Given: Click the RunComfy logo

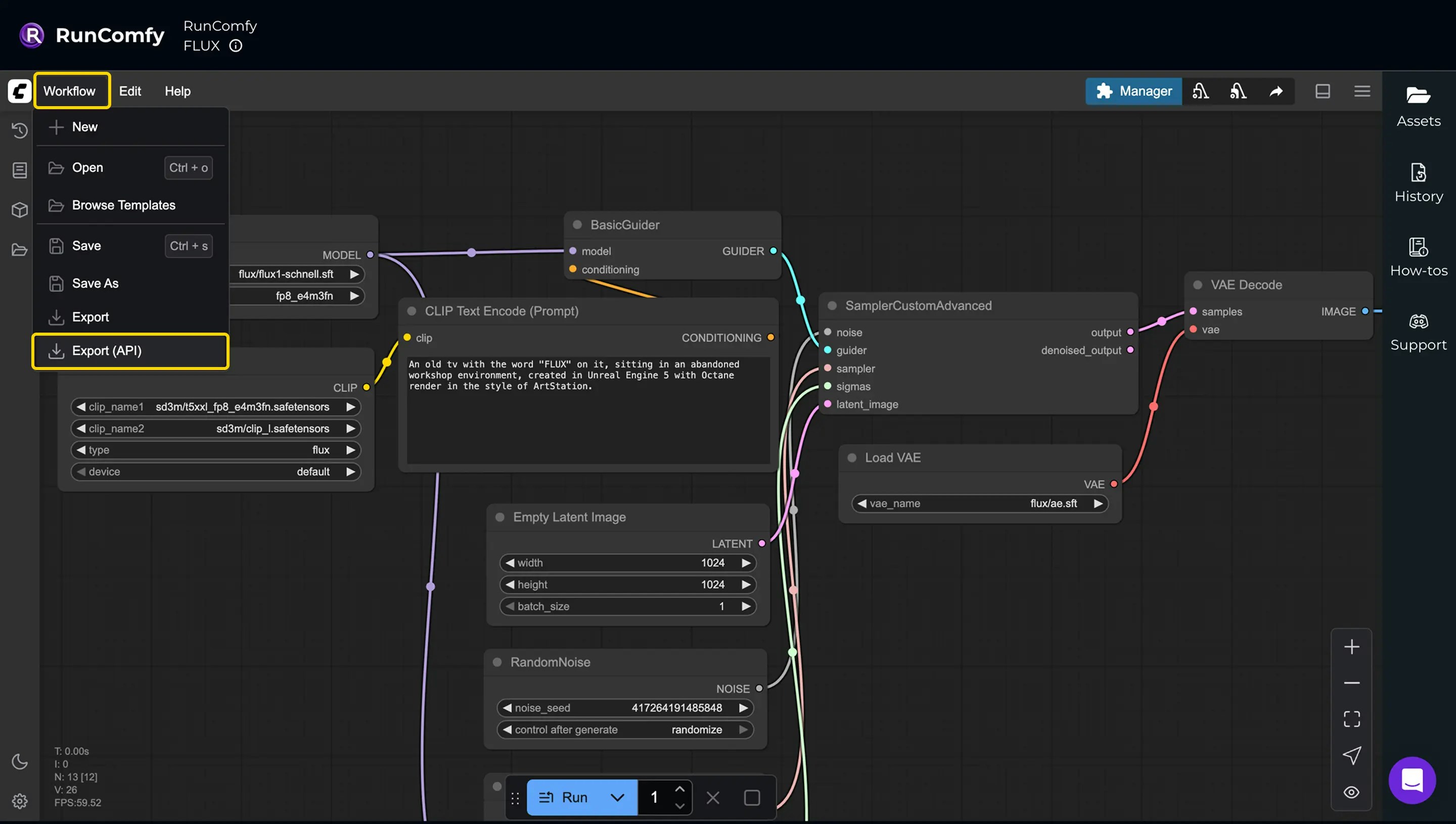Looking at the screenshot, I should 92,35.
